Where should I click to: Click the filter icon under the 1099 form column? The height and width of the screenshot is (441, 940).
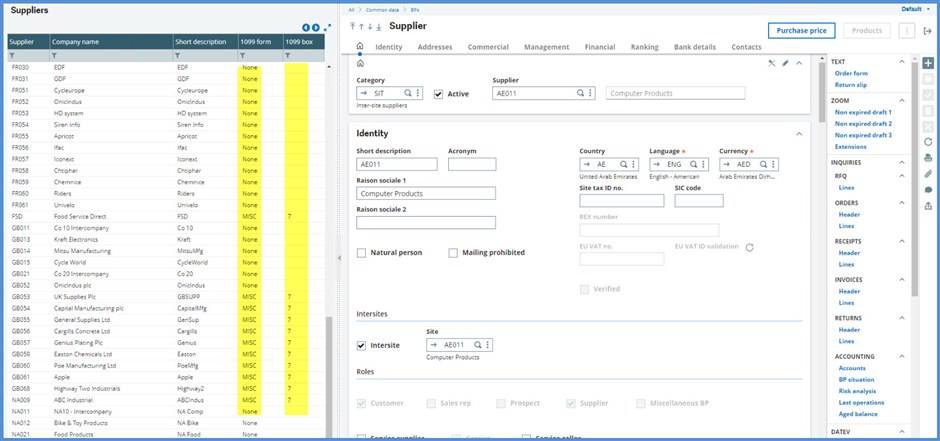tap(243, 56)
